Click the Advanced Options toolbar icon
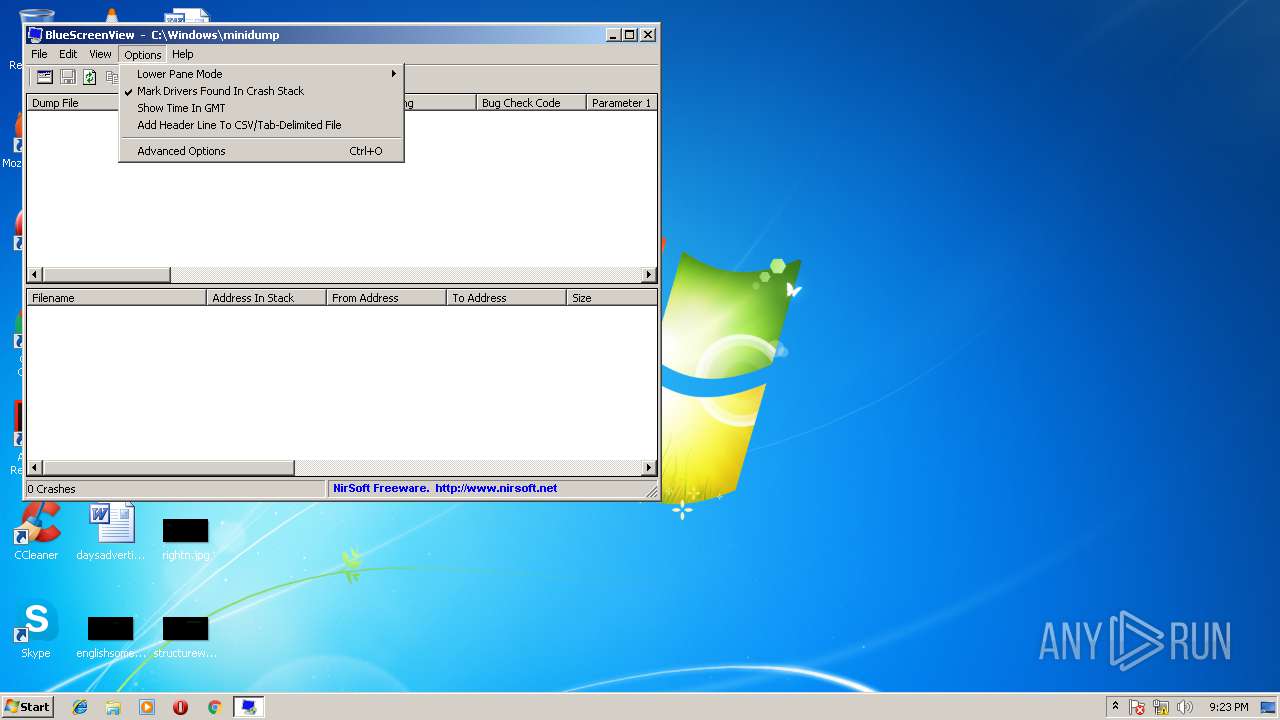This screenshot has width=1280, height=720. pos(45,77)
